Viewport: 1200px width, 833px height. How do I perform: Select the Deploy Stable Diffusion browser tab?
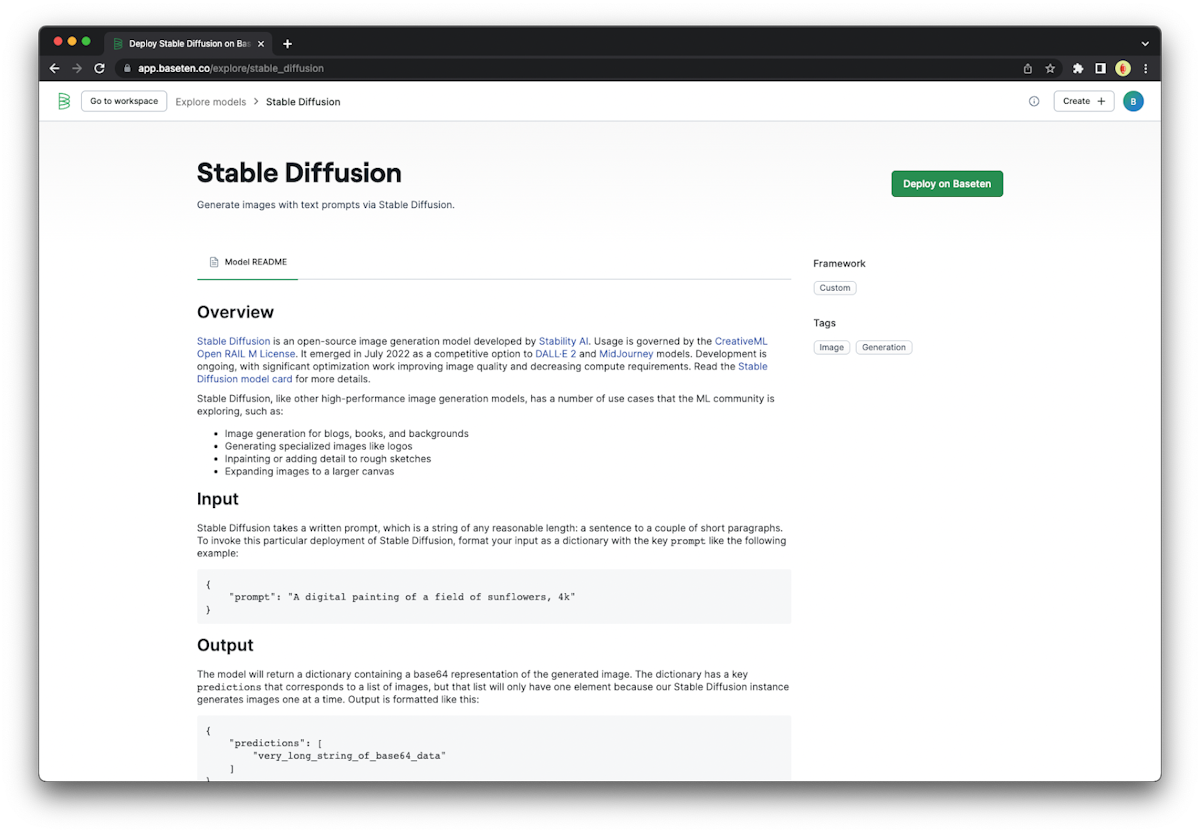(x=188, y=44)
